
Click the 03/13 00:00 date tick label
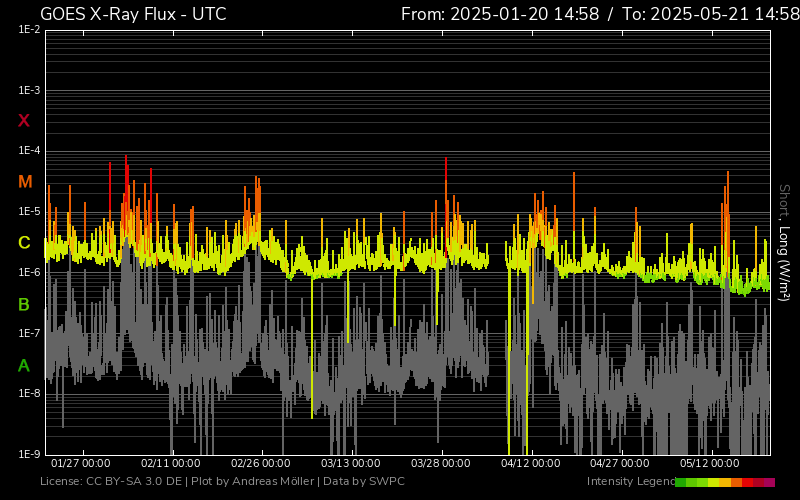351,463
